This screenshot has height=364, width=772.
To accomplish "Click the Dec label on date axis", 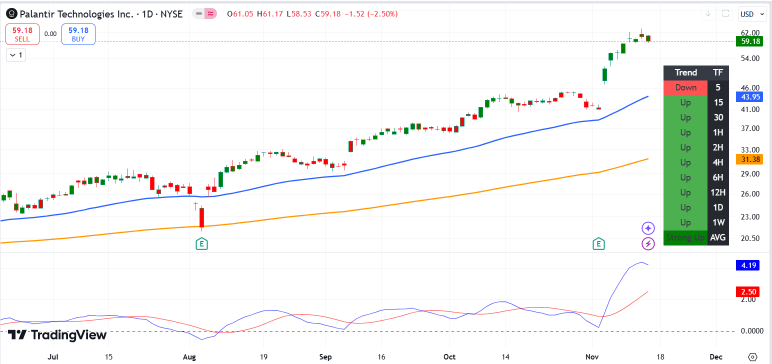I will (716, 356).
